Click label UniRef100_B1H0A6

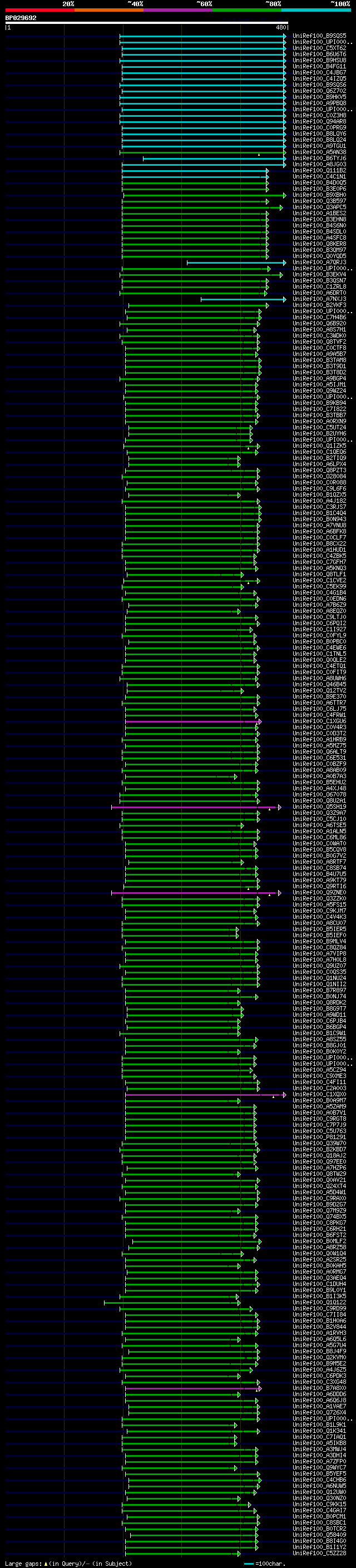[319, 1322]
